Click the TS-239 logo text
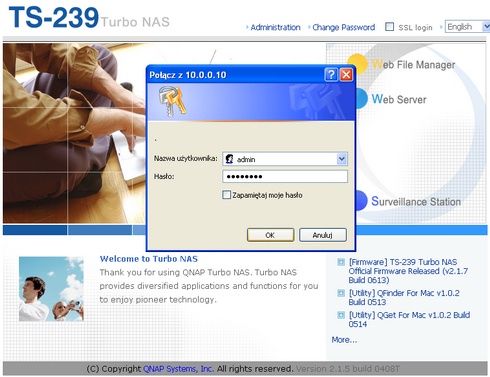The height and width of the screenshot is (377, 490). point(54,17)
